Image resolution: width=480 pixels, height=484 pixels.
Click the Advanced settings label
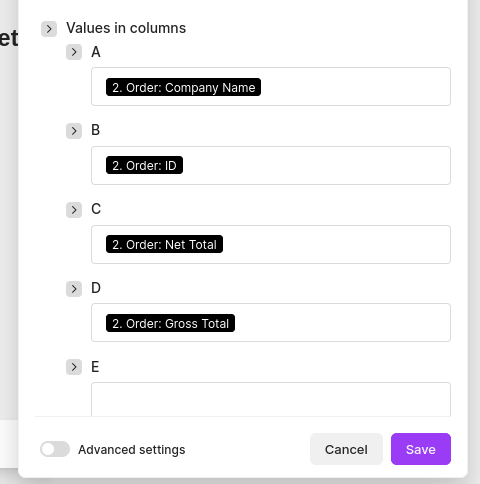[x=132, y=450]
